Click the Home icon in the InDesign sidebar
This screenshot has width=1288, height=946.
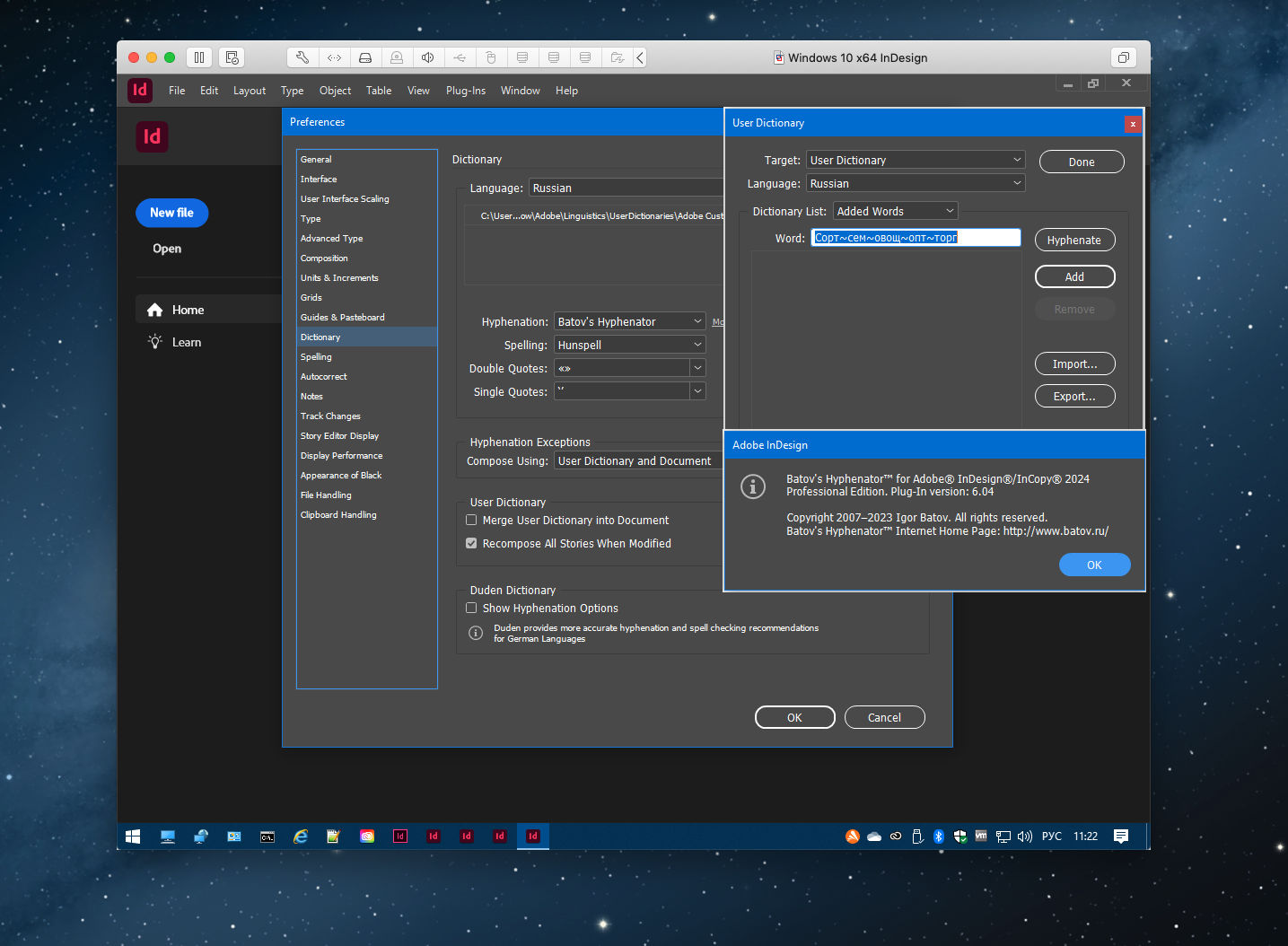point(155,310)
